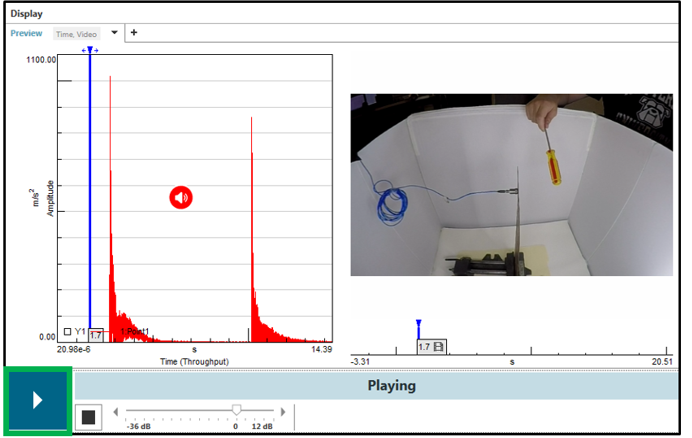692x438 pixels.
Task: Click left arrow to decrease volume
Action: (117, 411)
